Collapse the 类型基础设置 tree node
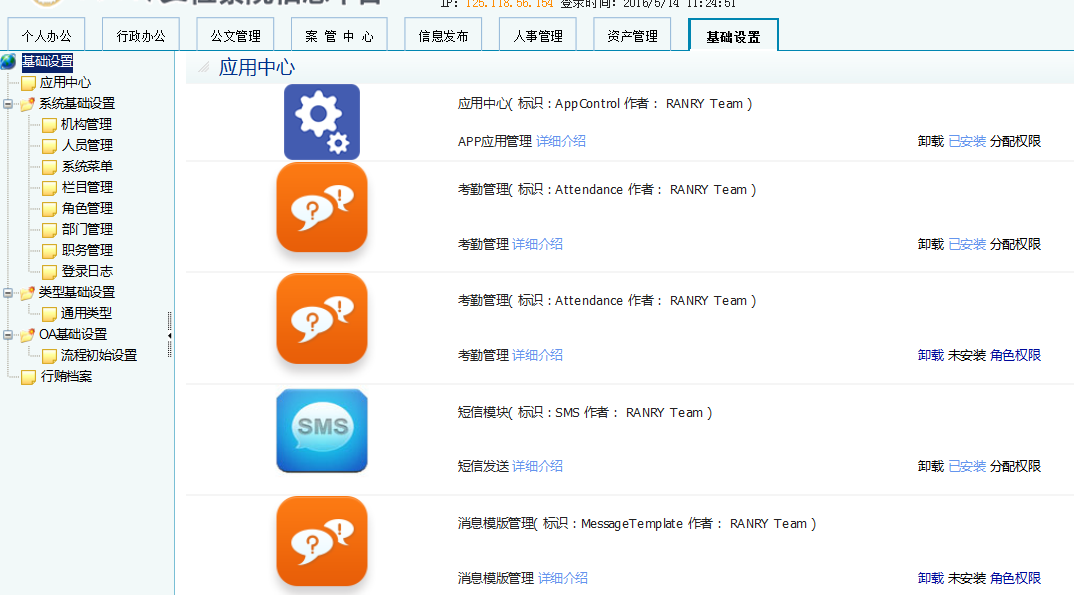Image resolution: width=1074 pixels, height=595 pixels. pos(8,291)
